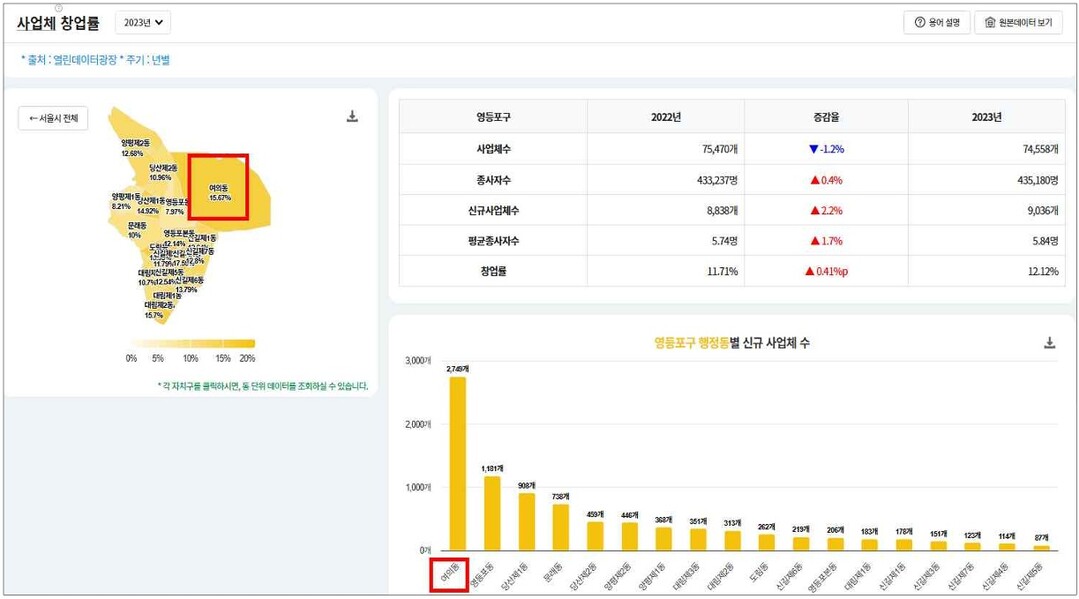Select 양평제2동 region on the map
1079x599 pixels.
pyautogui.click(x=135, y=148)
